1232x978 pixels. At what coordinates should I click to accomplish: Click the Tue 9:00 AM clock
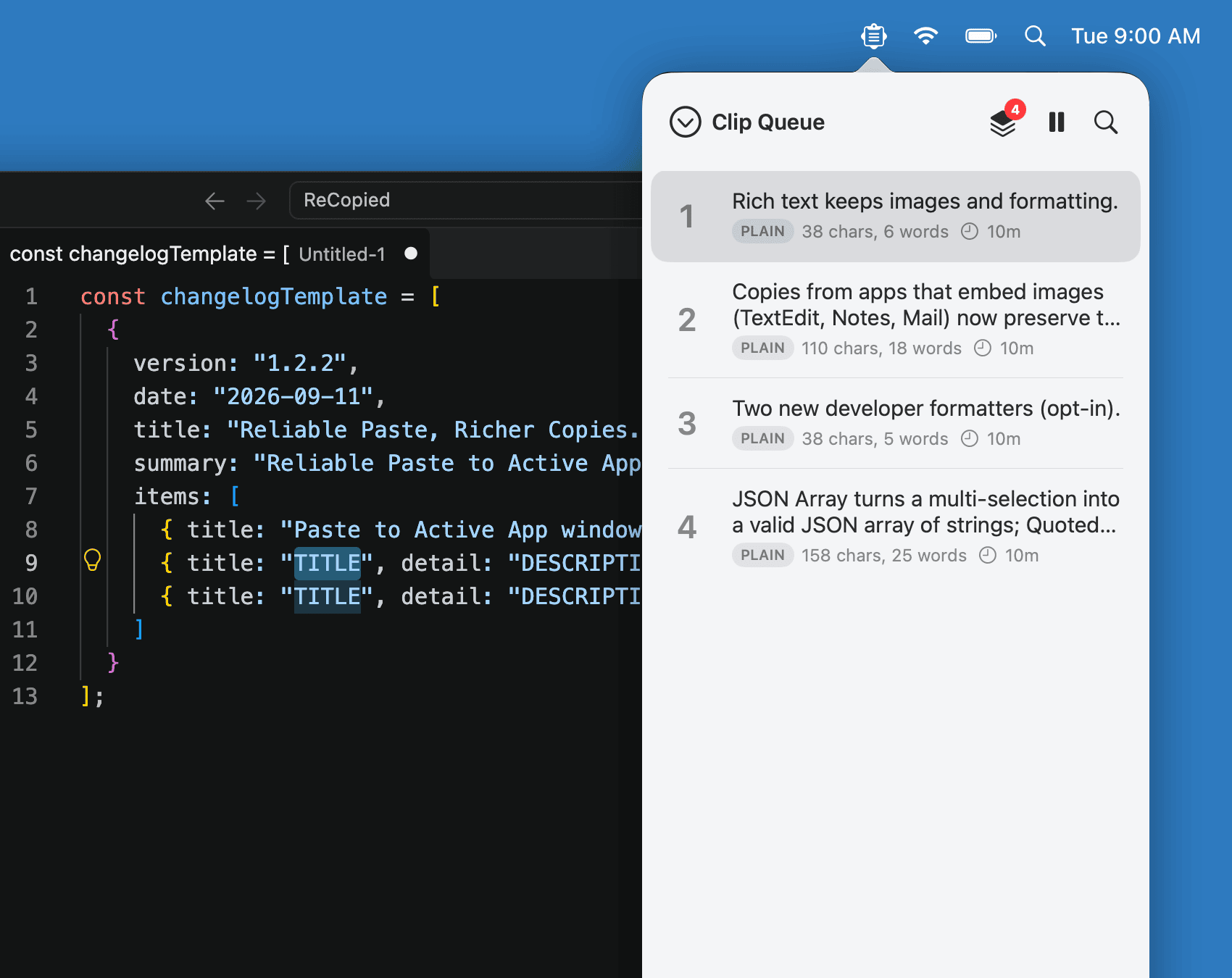click(1136, 35)
